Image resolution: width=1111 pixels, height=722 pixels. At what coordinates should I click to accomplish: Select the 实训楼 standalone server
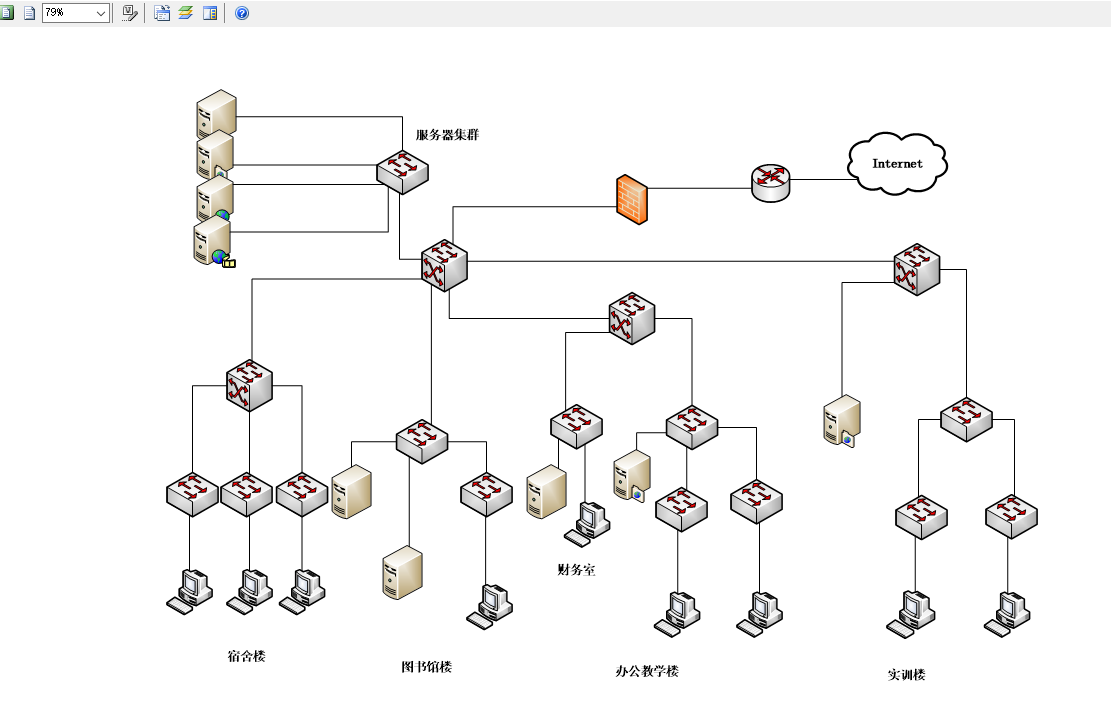click(x=842, y=421)
